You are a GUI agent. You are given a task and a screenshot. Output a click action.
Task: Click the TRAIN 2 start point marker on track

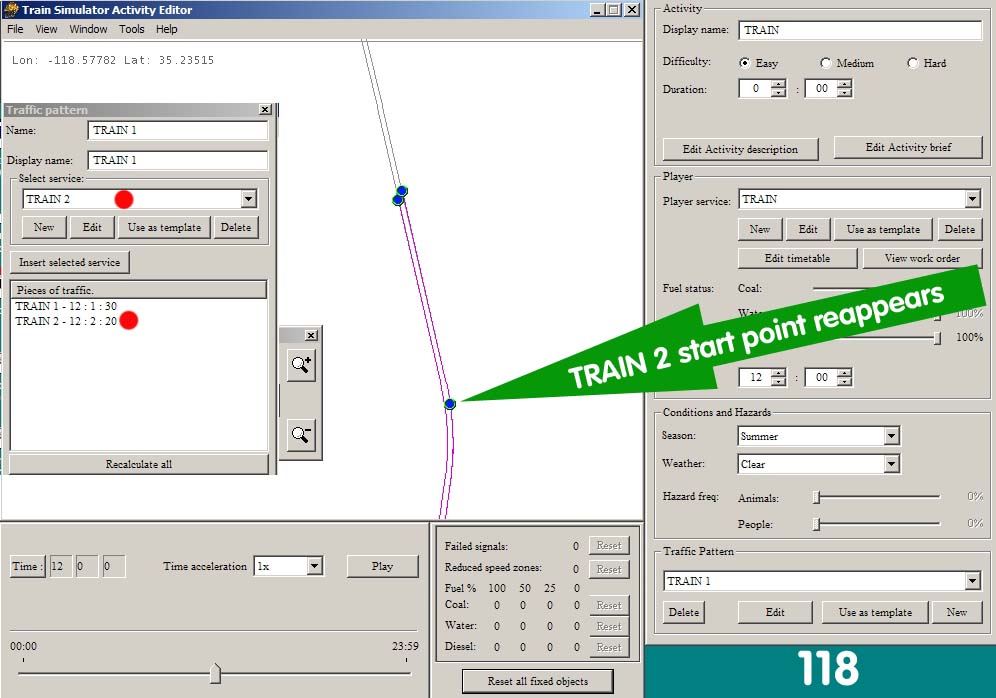click(x=450, y=404)
